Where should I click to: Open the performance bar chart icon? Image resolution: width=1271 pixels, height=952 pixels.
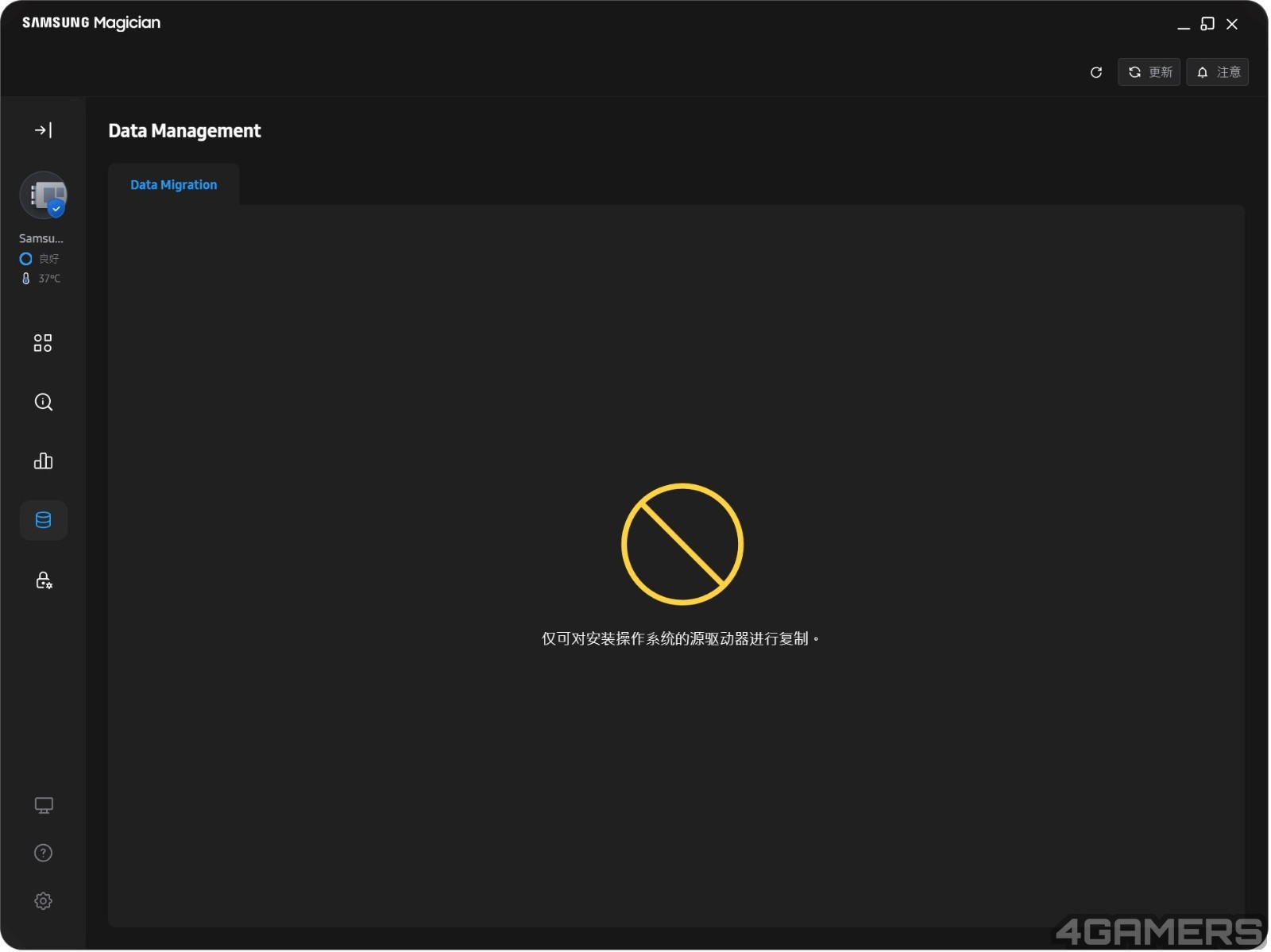43,461
